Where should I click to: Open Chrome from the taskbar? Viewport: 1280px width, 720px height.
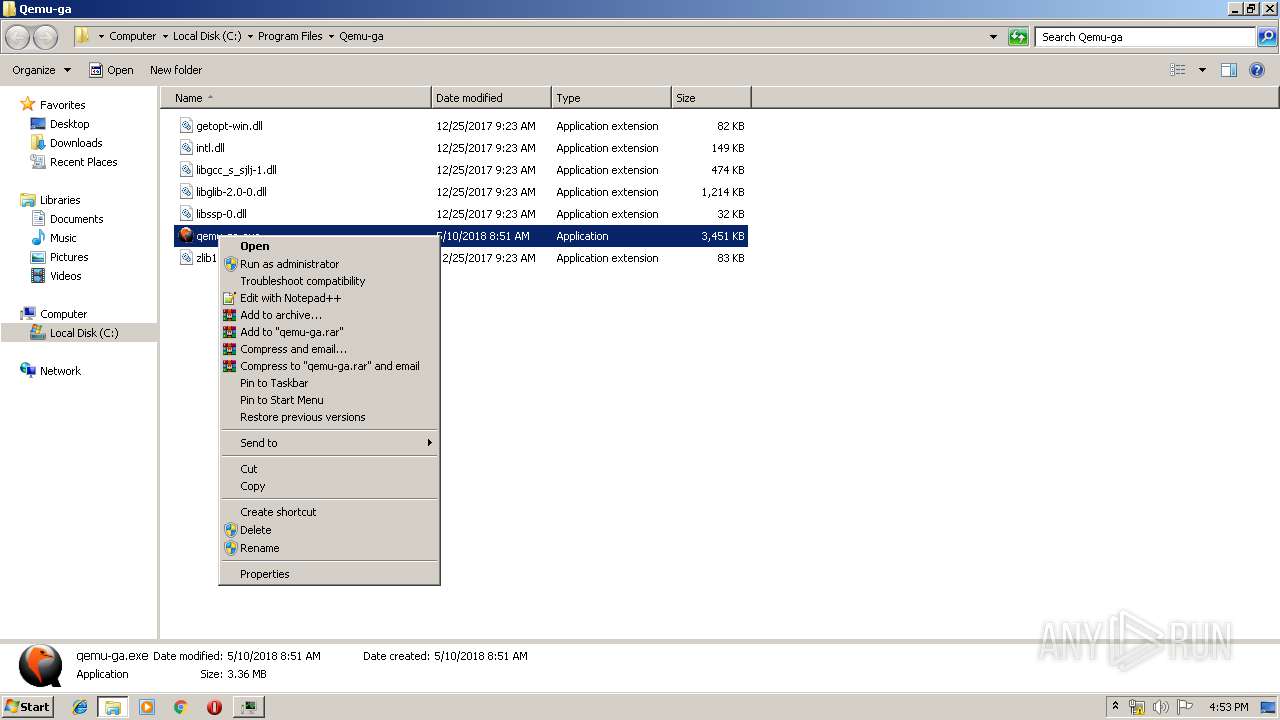tap(180, 707)
